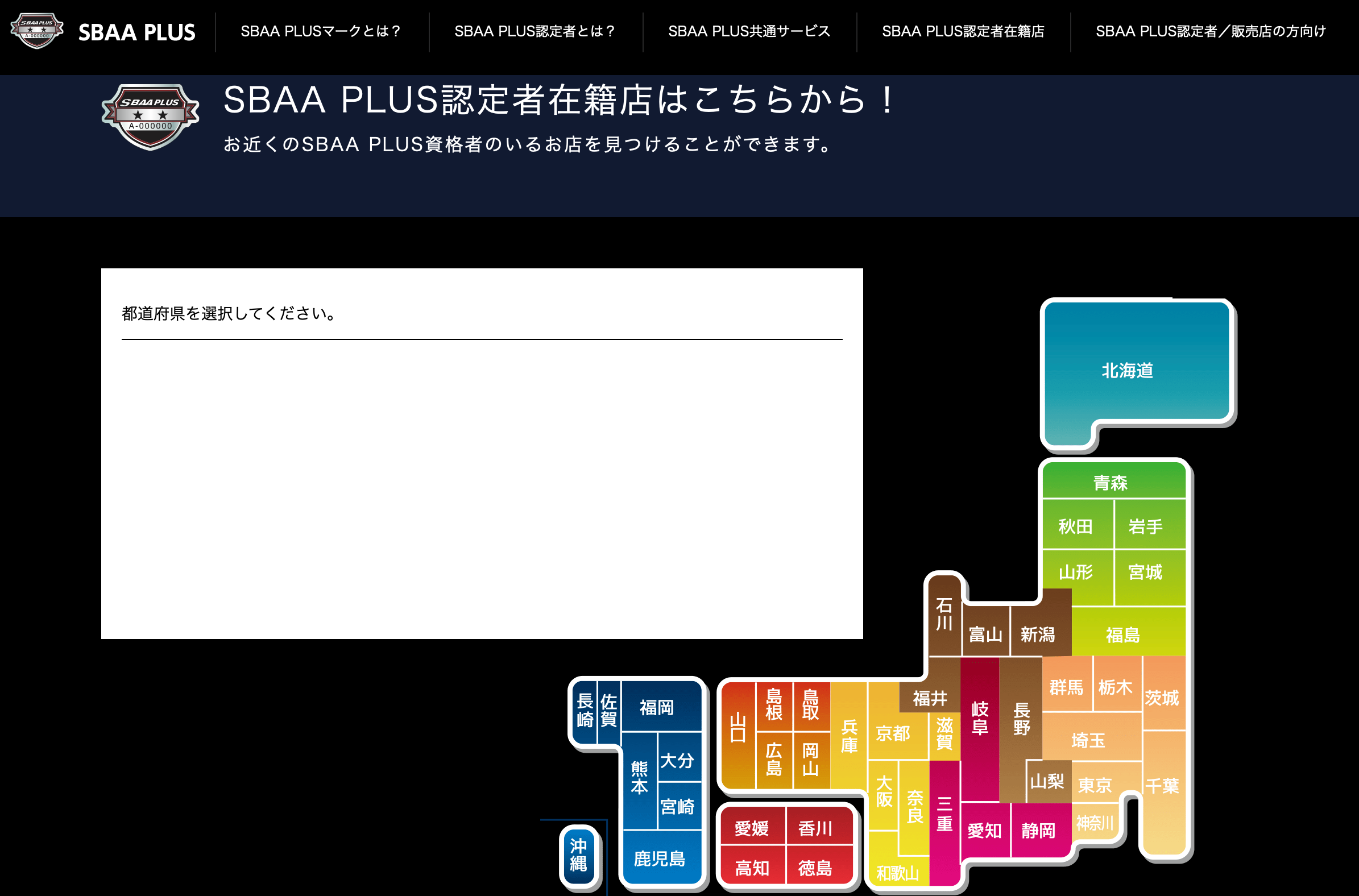Open SBAA PLUS認定者在籍店 navigation link
The width and height of the screenshot is (1359, 896).
963,31
